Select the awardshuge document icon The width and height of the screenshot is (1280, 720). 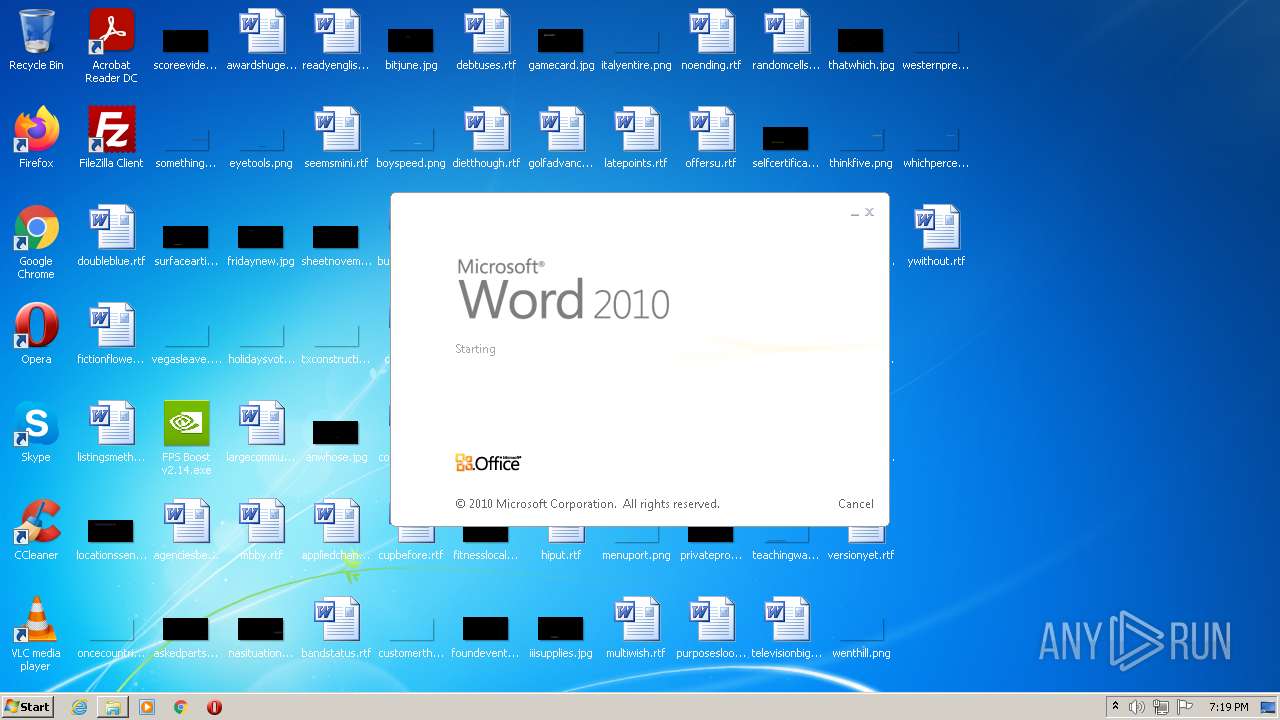[x=261, y=40]
